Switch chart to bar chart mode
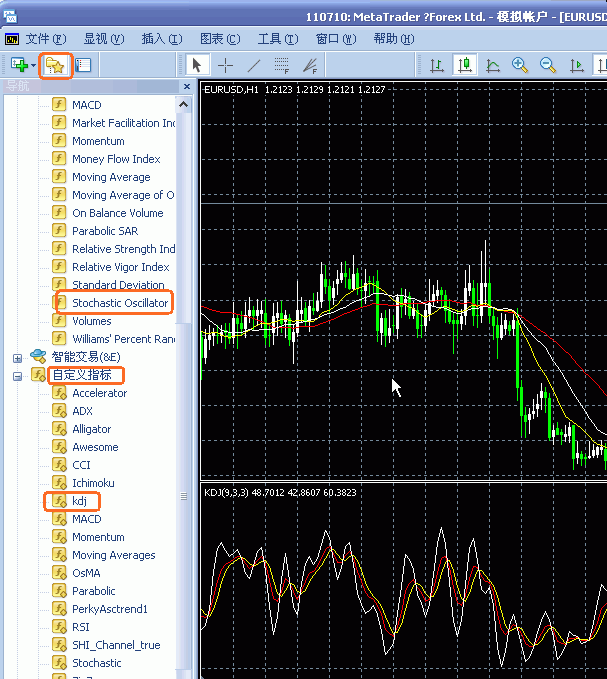 (437, 65)
